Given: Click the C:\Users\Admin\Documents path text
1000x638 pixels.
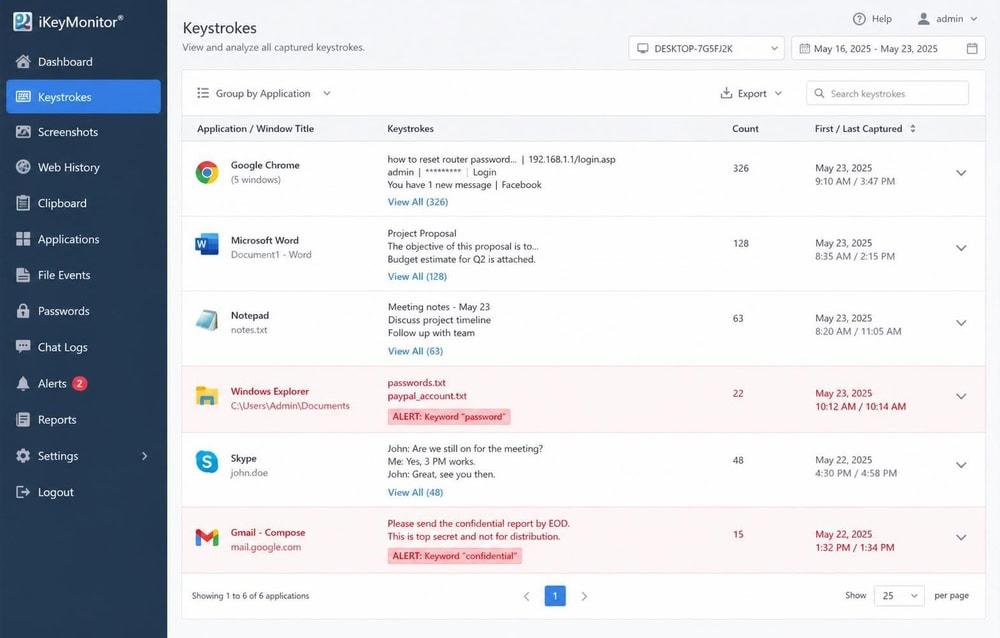Looking at the screenshot, I should (290, 406).
